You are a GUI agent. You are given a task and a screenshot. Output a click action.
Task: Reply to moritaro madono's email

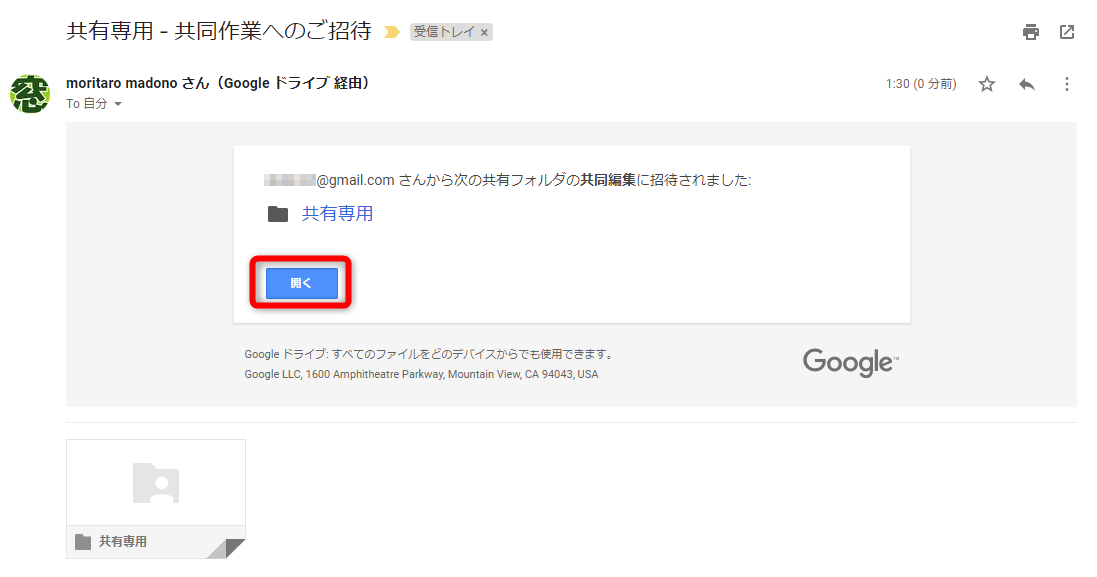pyautogui.click(x=1026, y=84)
